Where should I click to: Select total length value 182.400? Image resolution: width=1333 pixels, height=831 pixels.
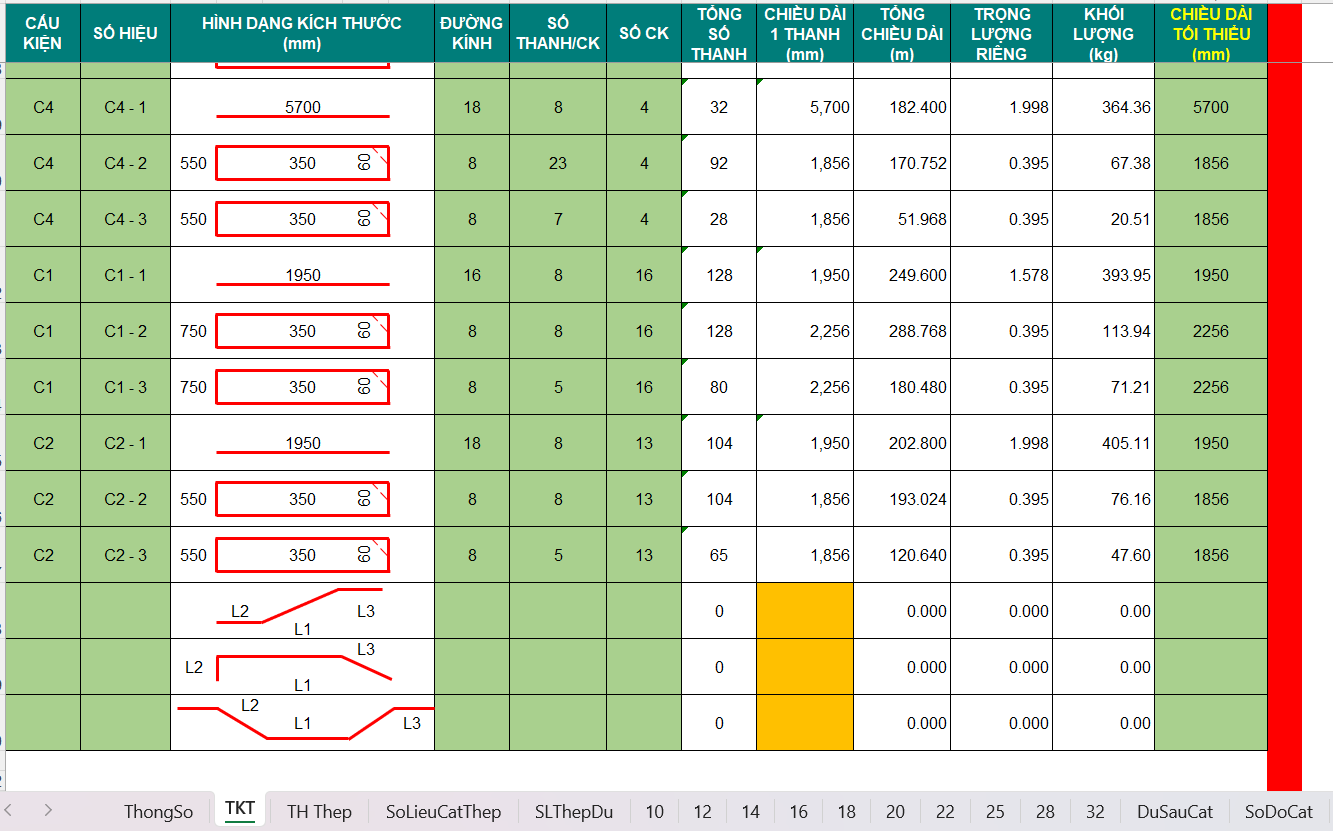[x=902, y=107]
